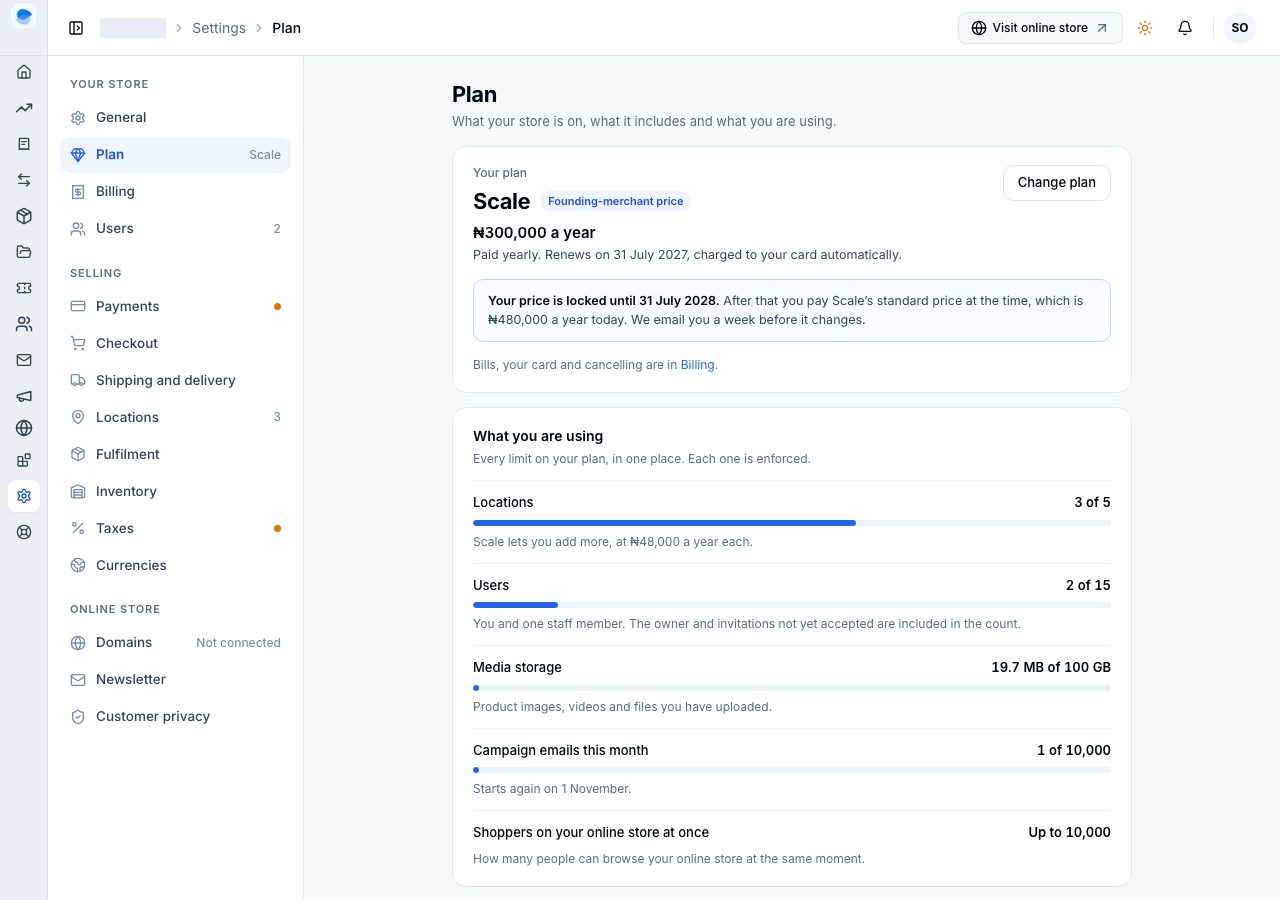This screenshot has height=900, width=1280.
Task: Open Taxes settings
Action: pos(175,529)
